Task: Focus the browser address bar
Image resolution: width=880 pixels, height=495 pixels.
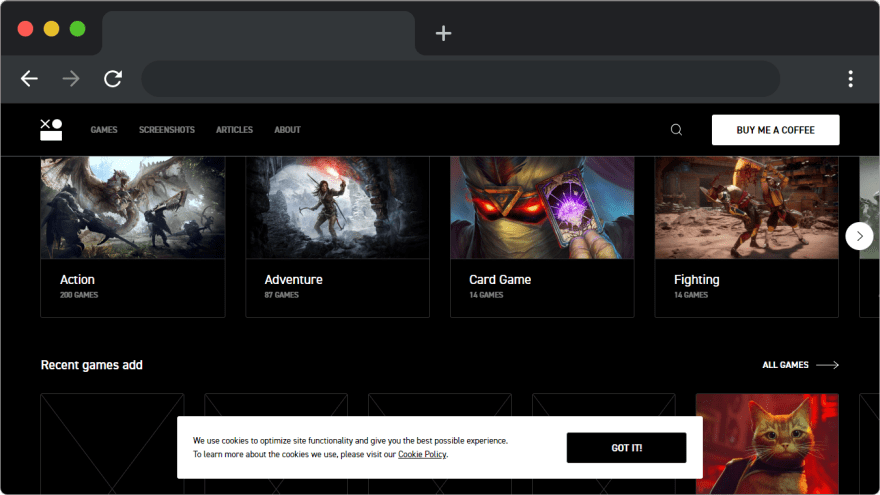Action: coord(460,79)
